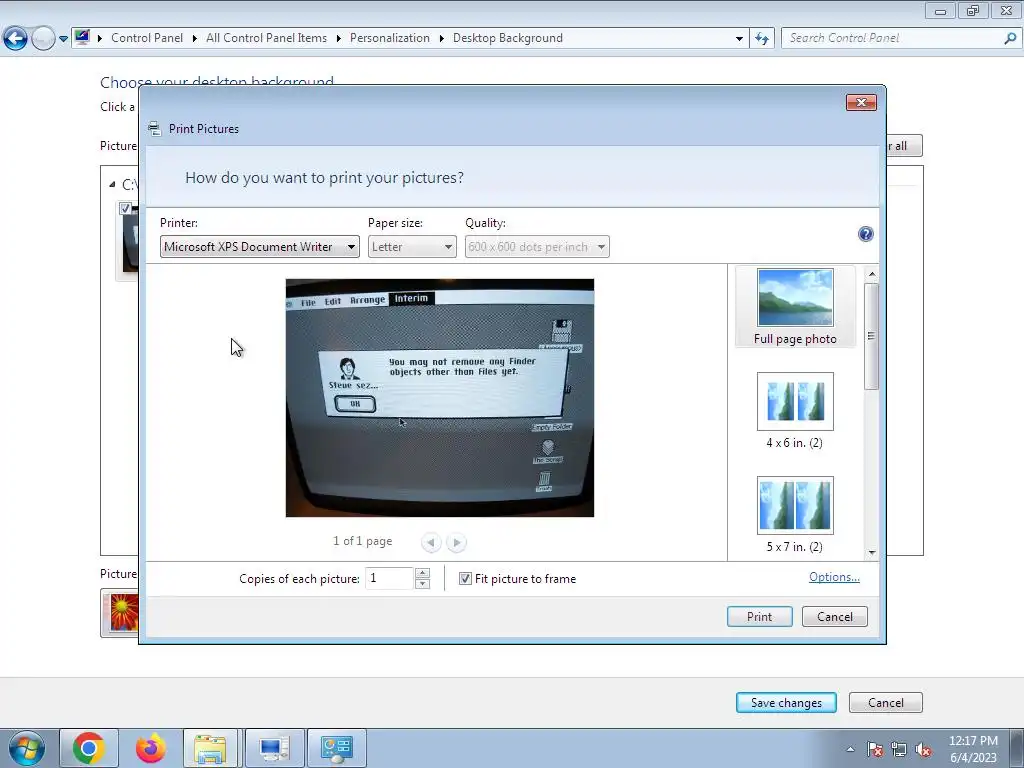Go to previous print preview page
1024x768 pixels.
click(430, 542)
